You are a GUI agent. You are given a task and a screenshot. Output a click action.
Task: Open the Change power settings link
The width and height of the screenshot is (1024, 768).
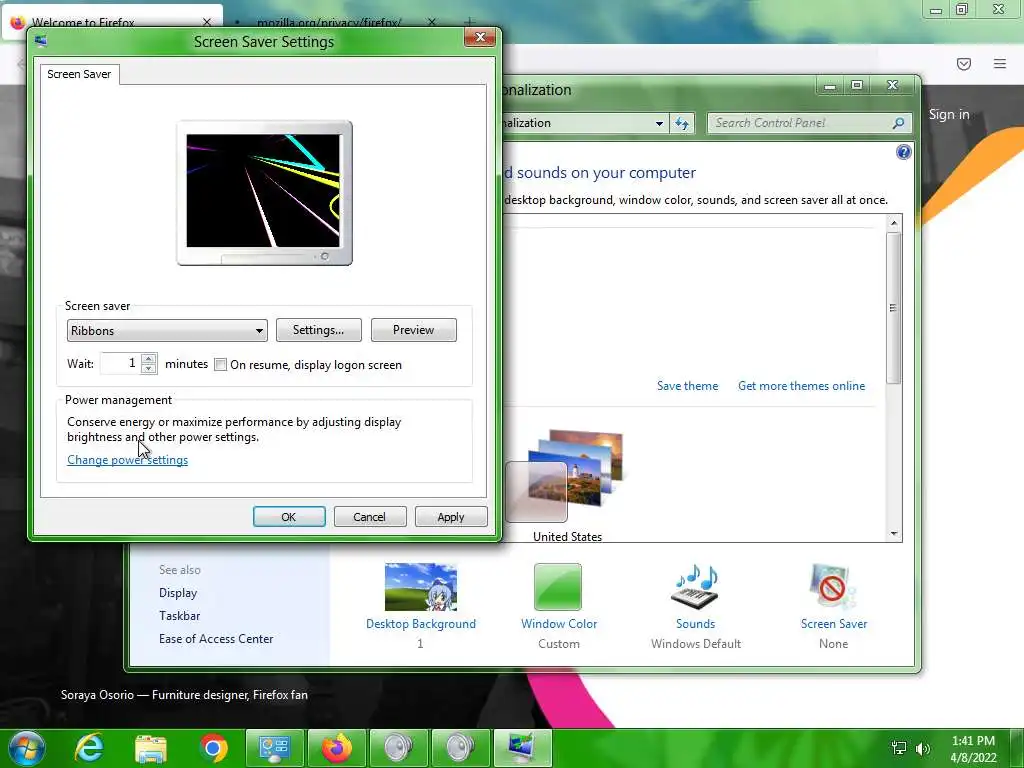coord(127,460)
